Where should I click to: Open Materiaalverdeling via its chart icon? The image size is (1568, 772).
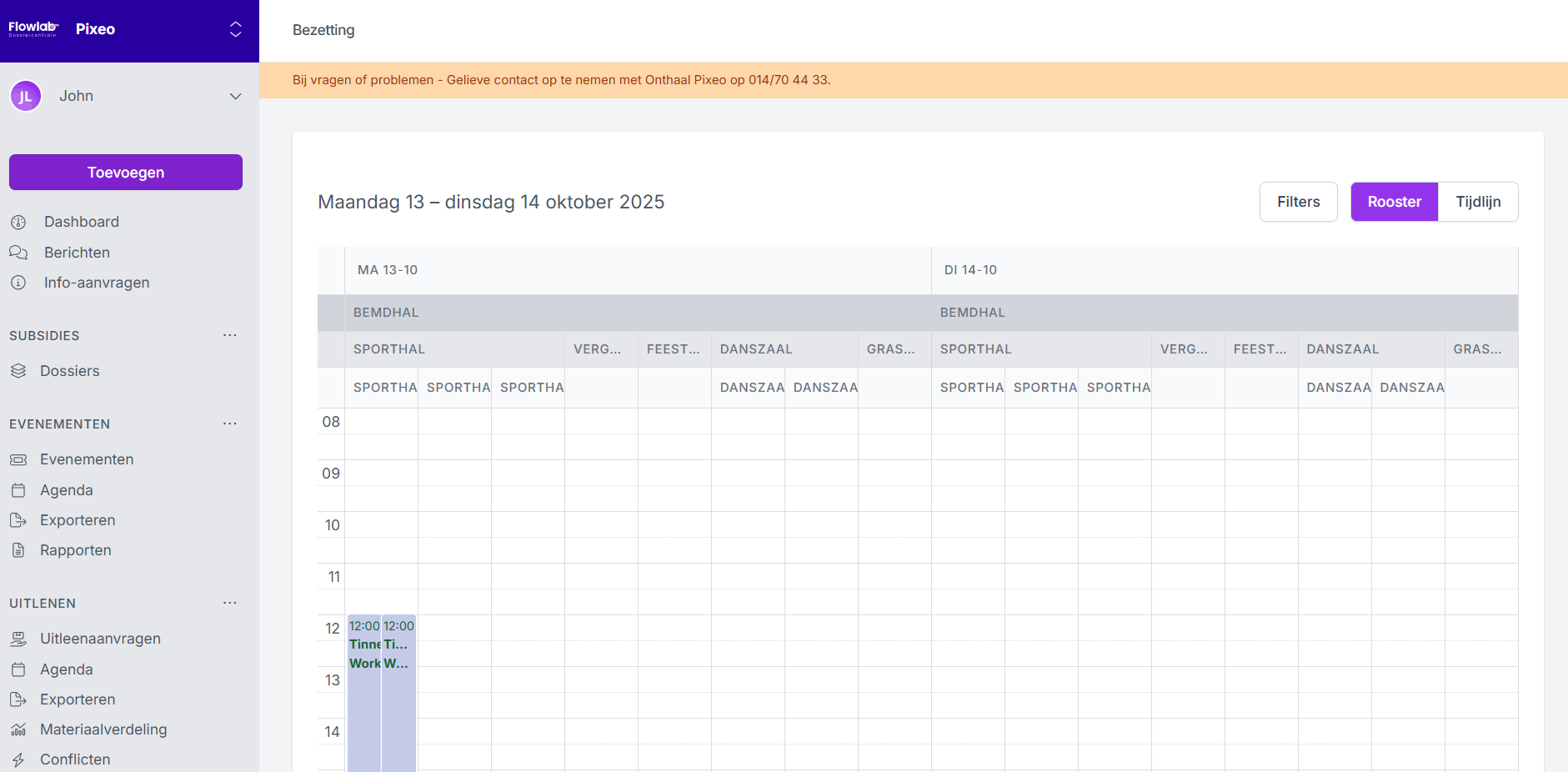point(18,729)
